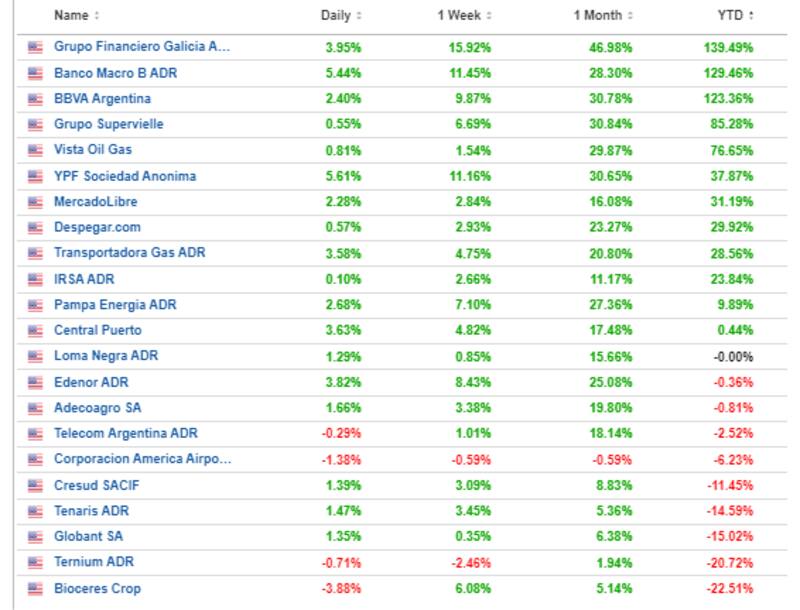Click the US flag beside YPF Sociedad Anonima
The width and height of the screenshot is (800, 610).
[36, 176]
